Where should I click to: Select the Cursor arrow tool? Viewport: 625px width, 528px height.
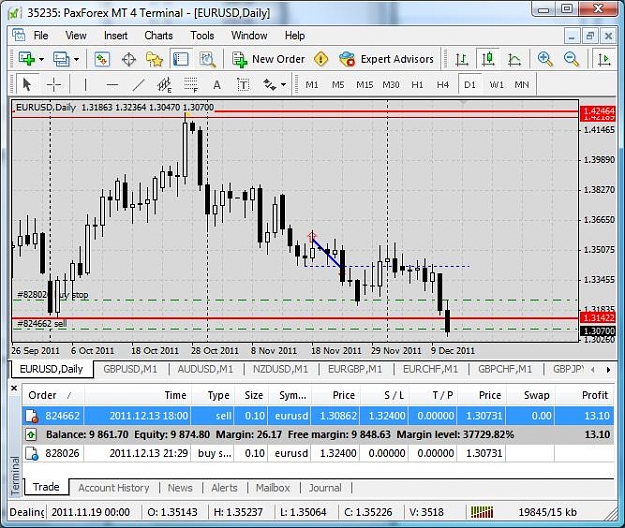coord(27,84)
